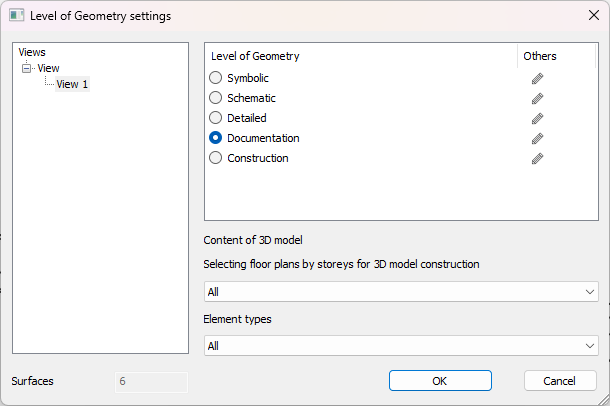Collapse the View tree node

[x=27, y=68]
